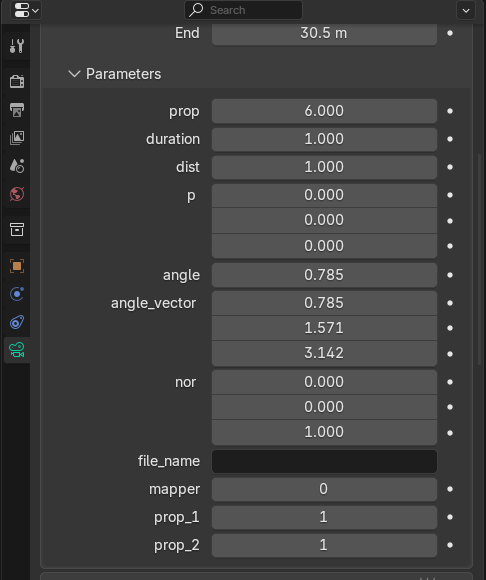Click the first nor value field
The image size is (486, 580).
[324, 382]
